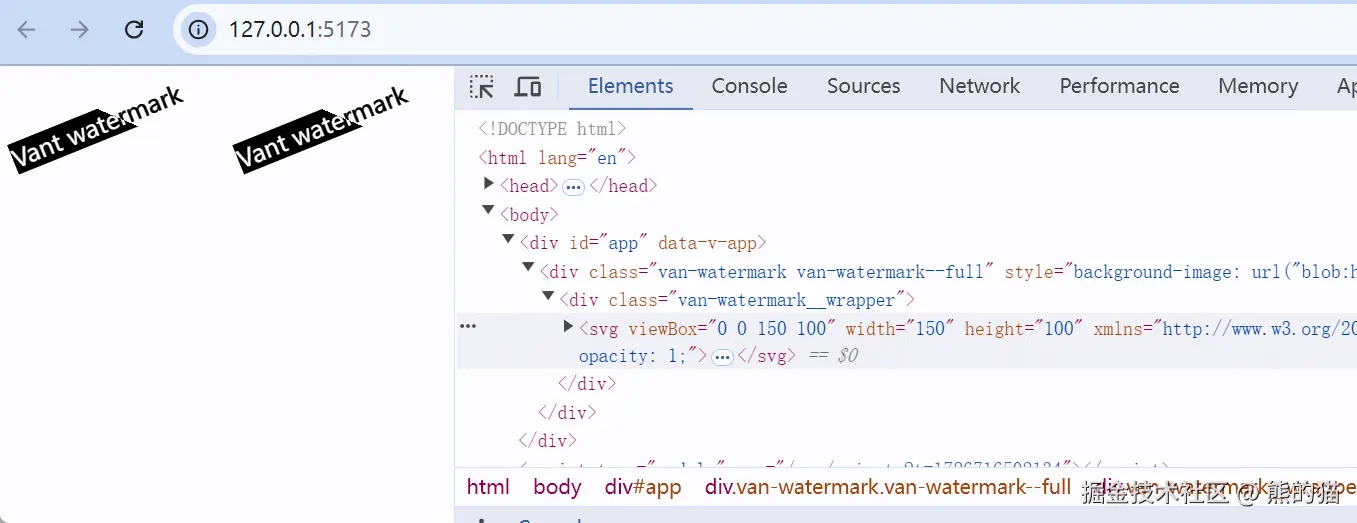Open the Network tab
1357x523 pixels.
[980, 86]
